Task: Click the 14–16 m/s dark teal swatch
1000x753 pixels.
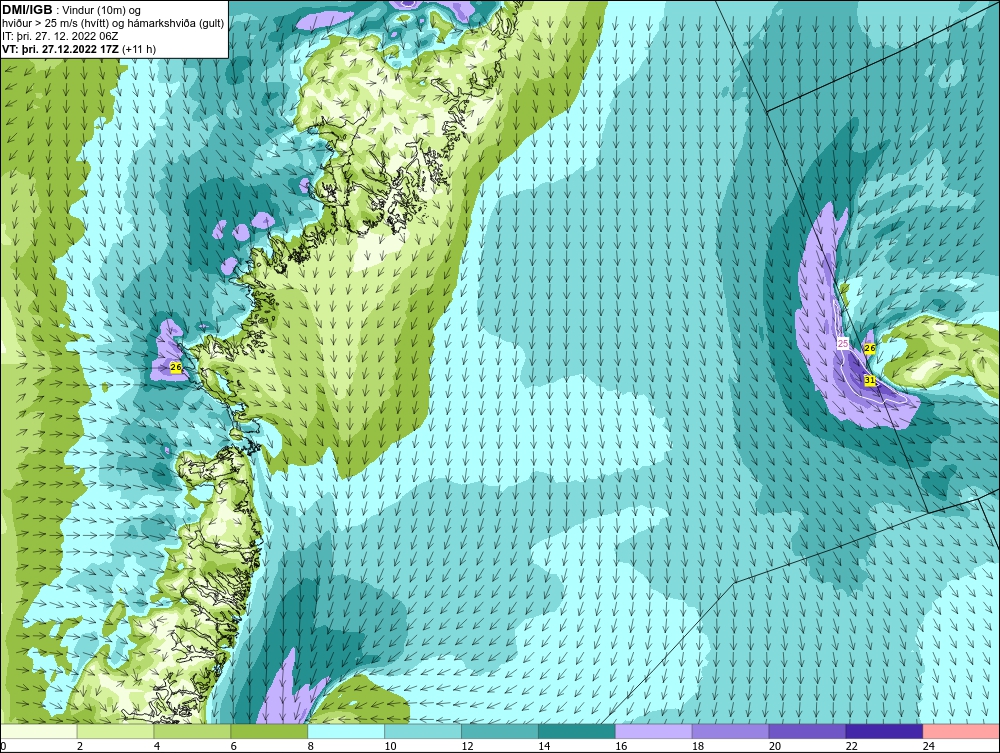Action: point(577,731)
